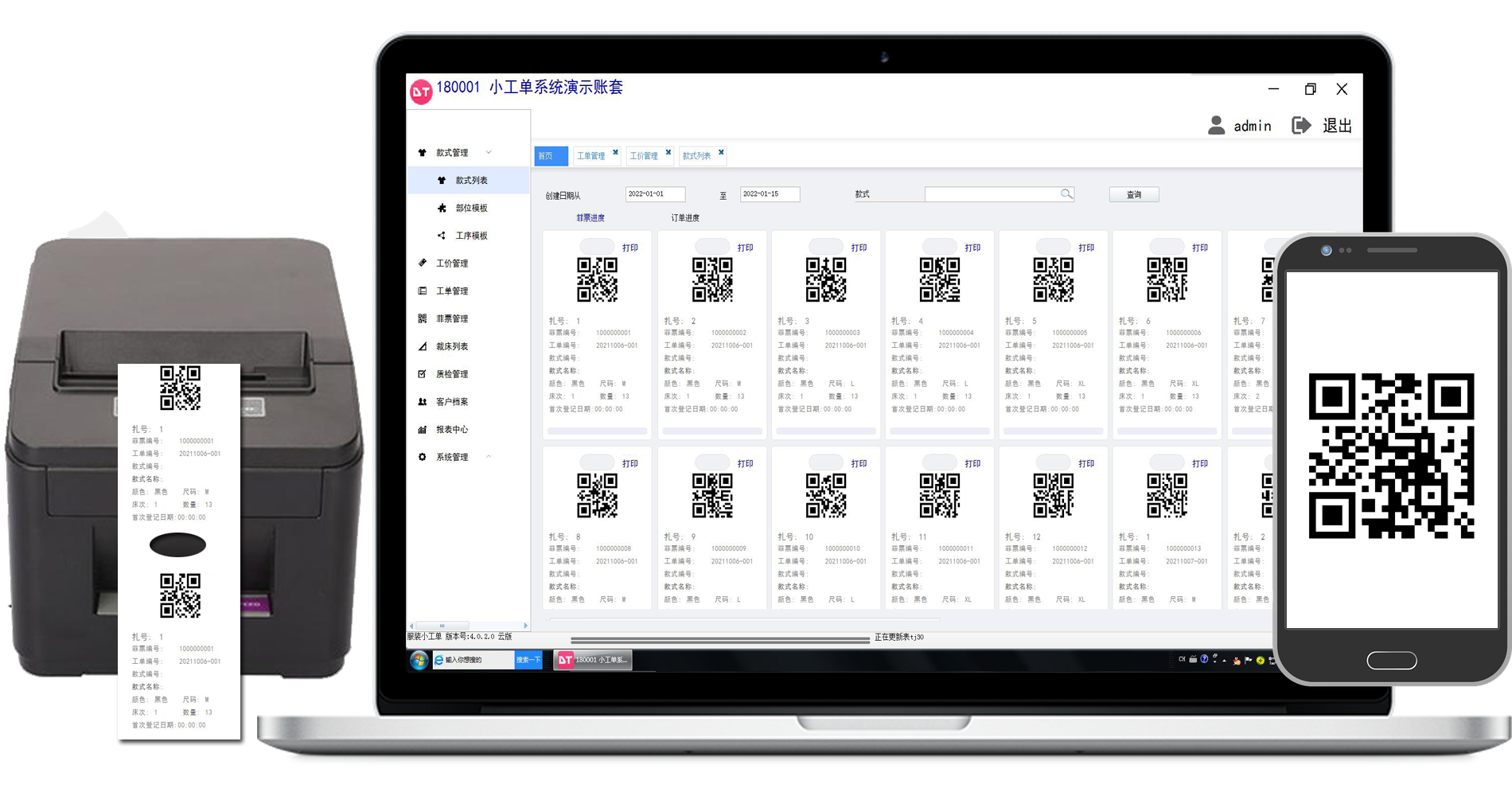Click progress bar on card 扎号 1 (1000000001)
This screenshot has height=796, width=1512.
pyautogui.click(x=598, y=431)
